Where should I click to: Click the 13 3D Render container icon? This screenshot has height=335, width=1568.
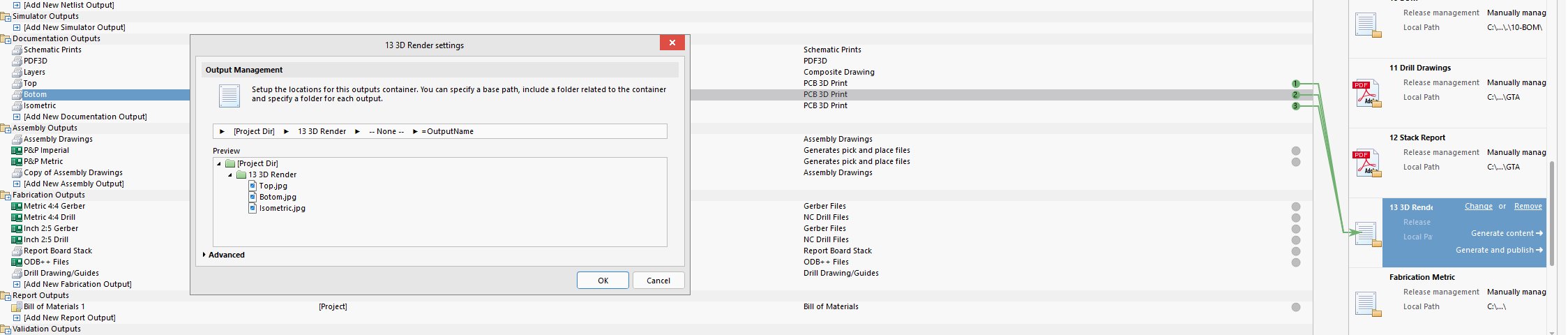[1368, 234]
